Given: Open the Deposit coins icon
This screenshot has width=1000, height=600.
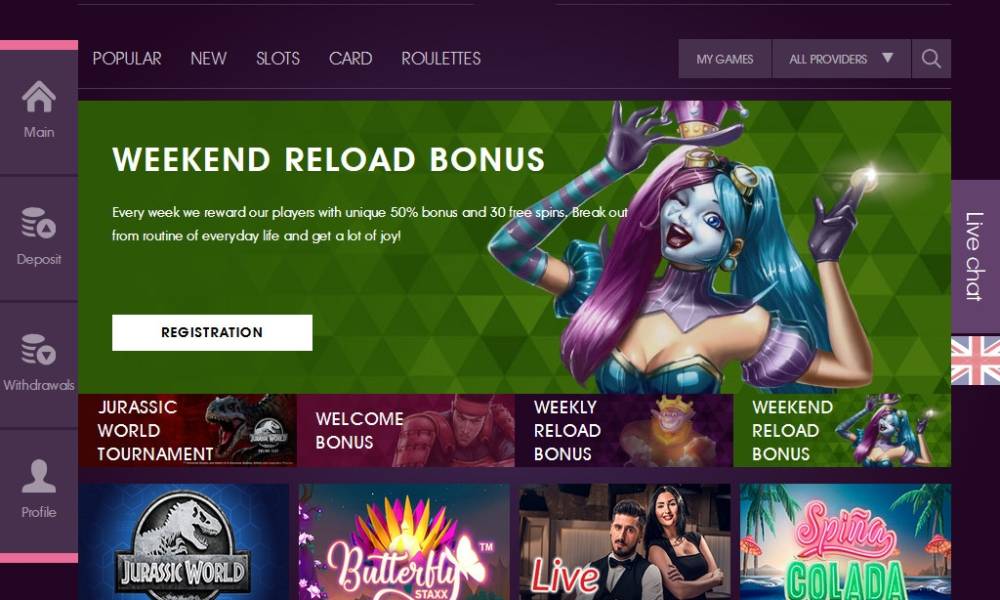Looking at the screenshot, I should 39,223.
